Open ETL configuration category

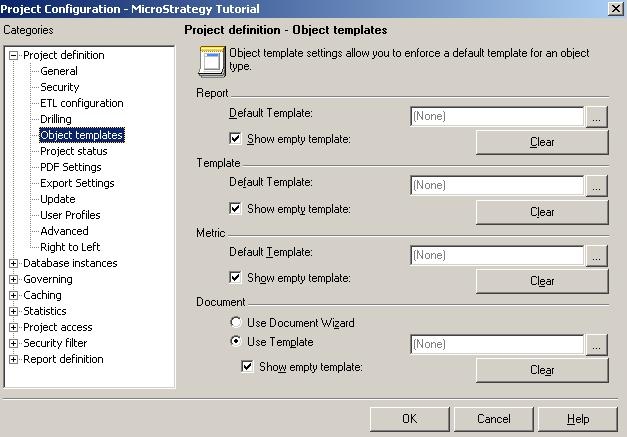(x=82, y=103)
